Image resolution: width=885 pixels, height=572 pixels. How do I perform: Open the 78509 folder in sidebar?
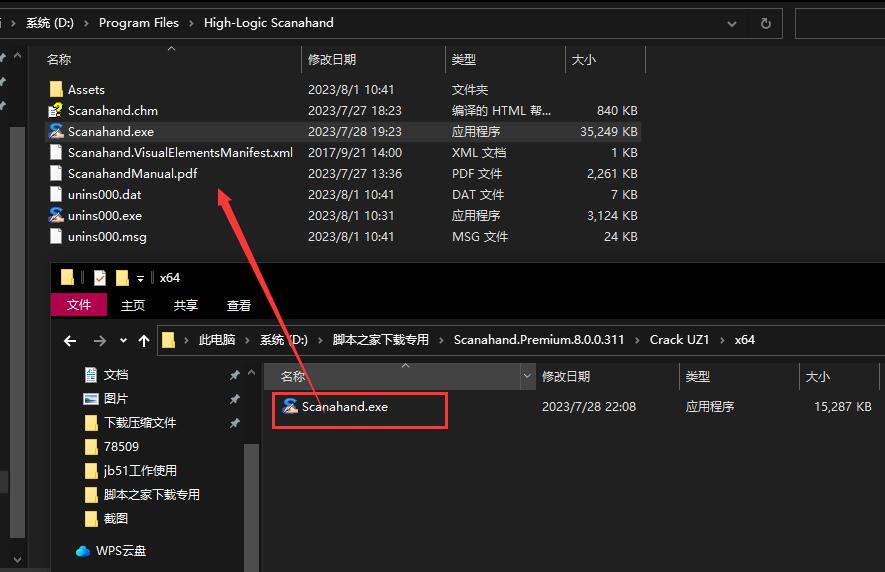121,446
